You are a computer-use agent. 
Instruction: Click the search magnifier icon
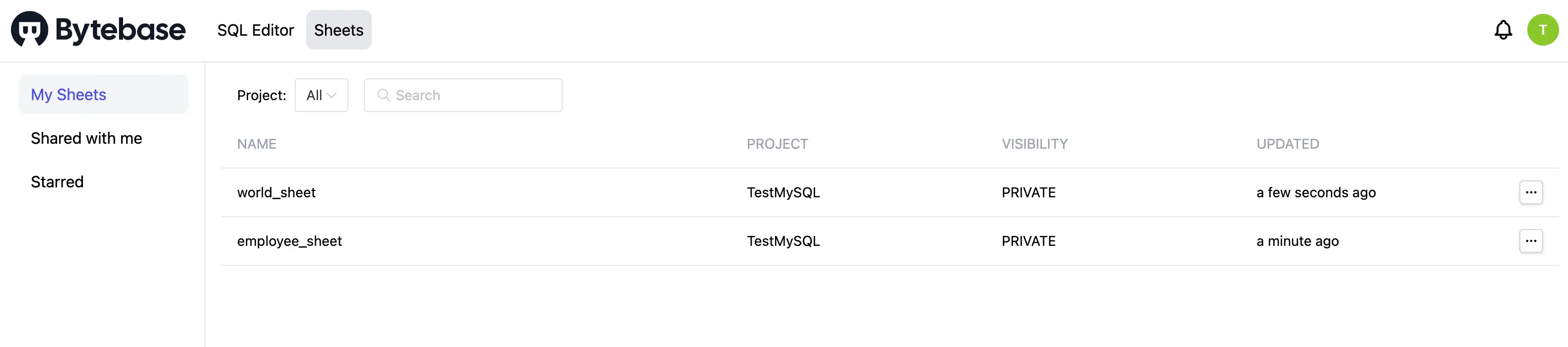point(384,95)
